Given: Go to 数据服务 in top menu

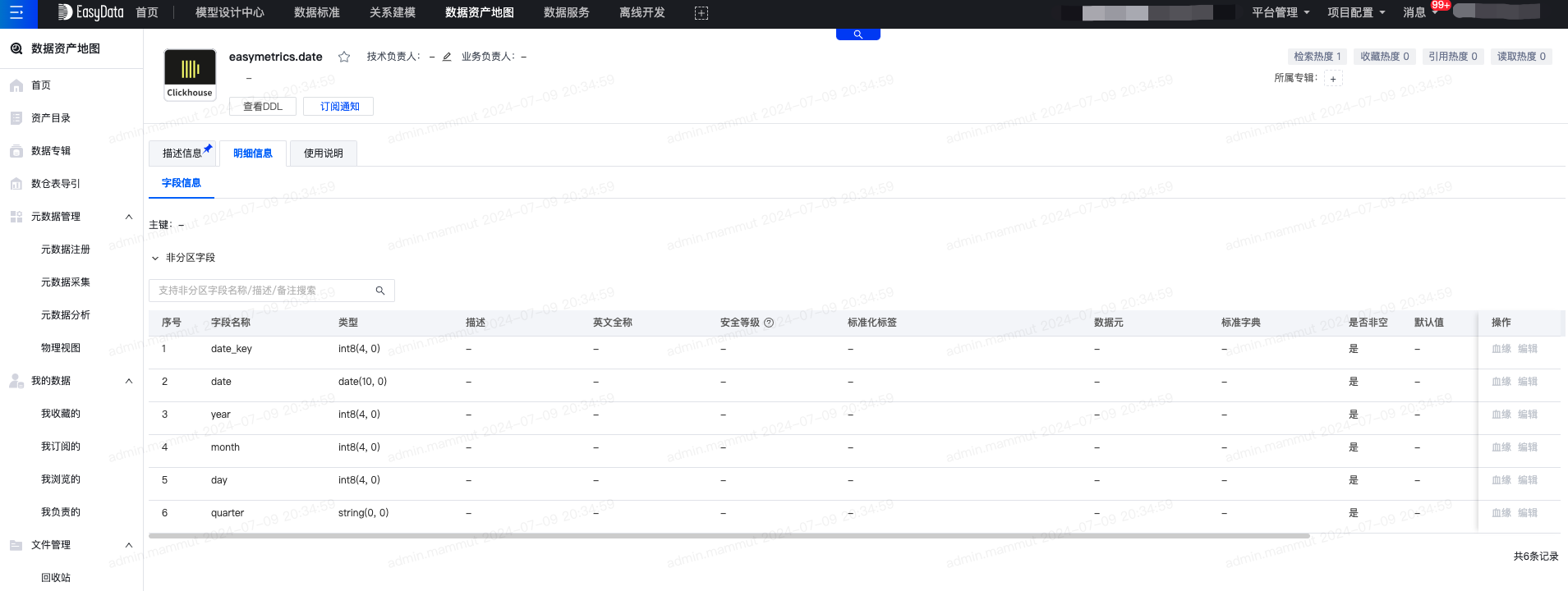Looking at the screenshot, I should click(567, 12).
